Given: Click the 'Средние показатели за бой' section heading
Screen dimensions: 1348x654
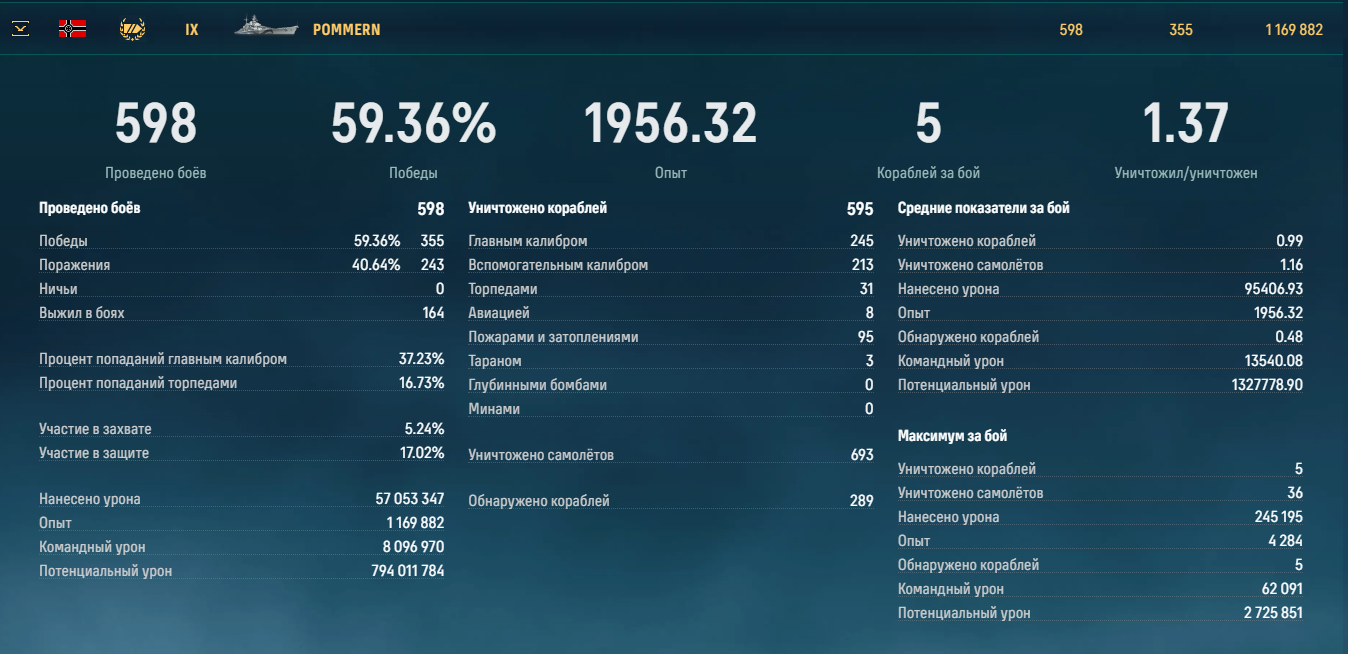Looking at the screenshot, I should click(983, 209).
